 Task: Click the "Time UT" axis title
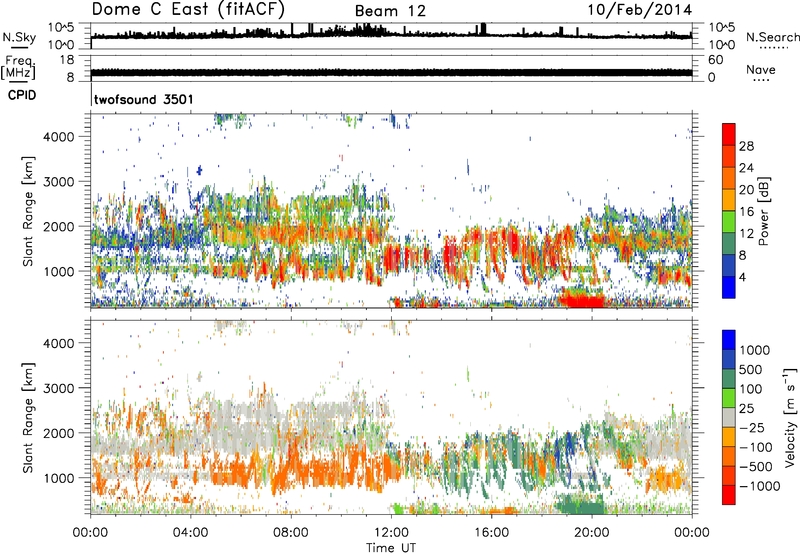tap(391, 548)
